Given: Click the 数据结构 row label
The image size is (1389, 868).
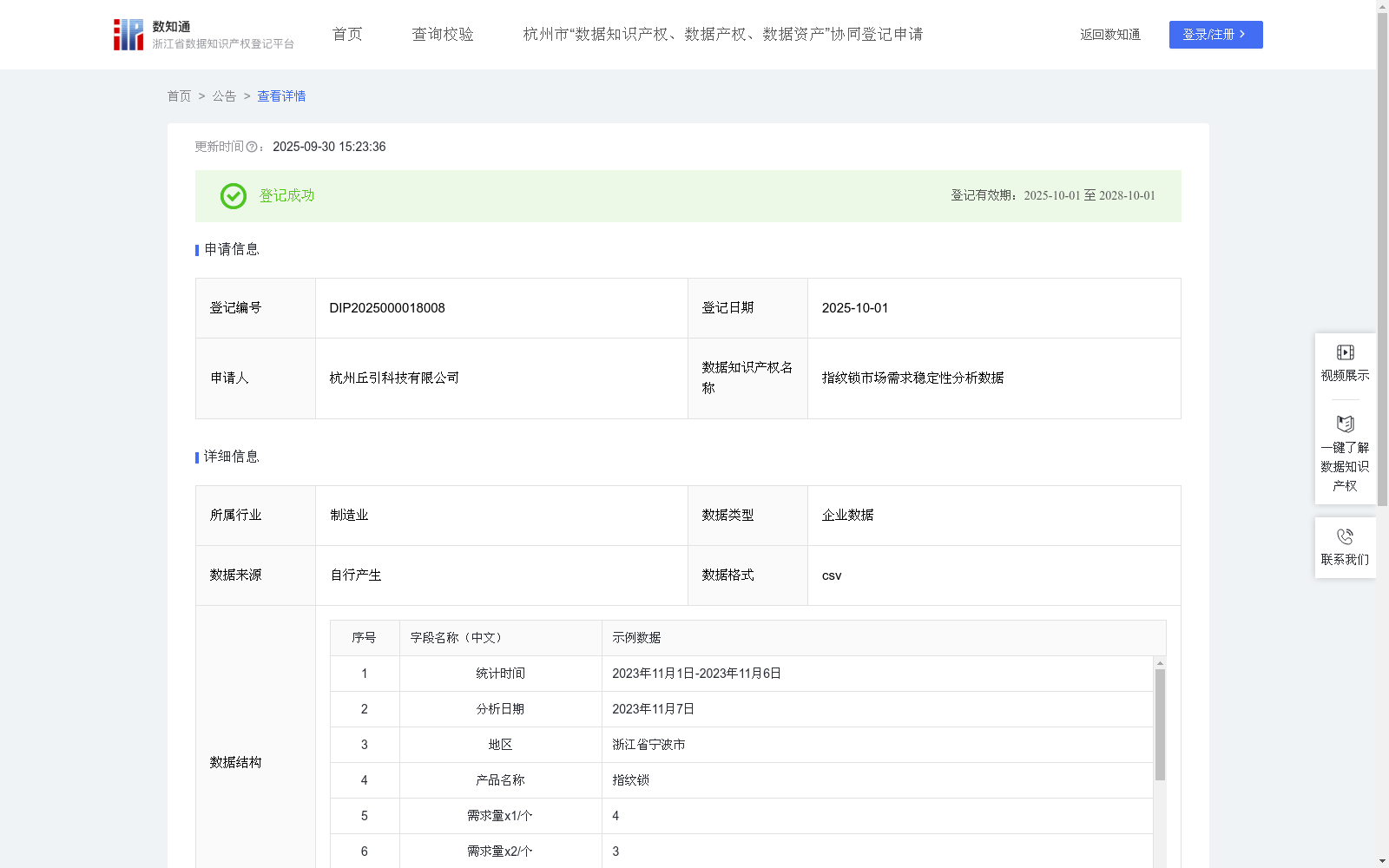Looking at the screenshot, I should click(235, 763).
